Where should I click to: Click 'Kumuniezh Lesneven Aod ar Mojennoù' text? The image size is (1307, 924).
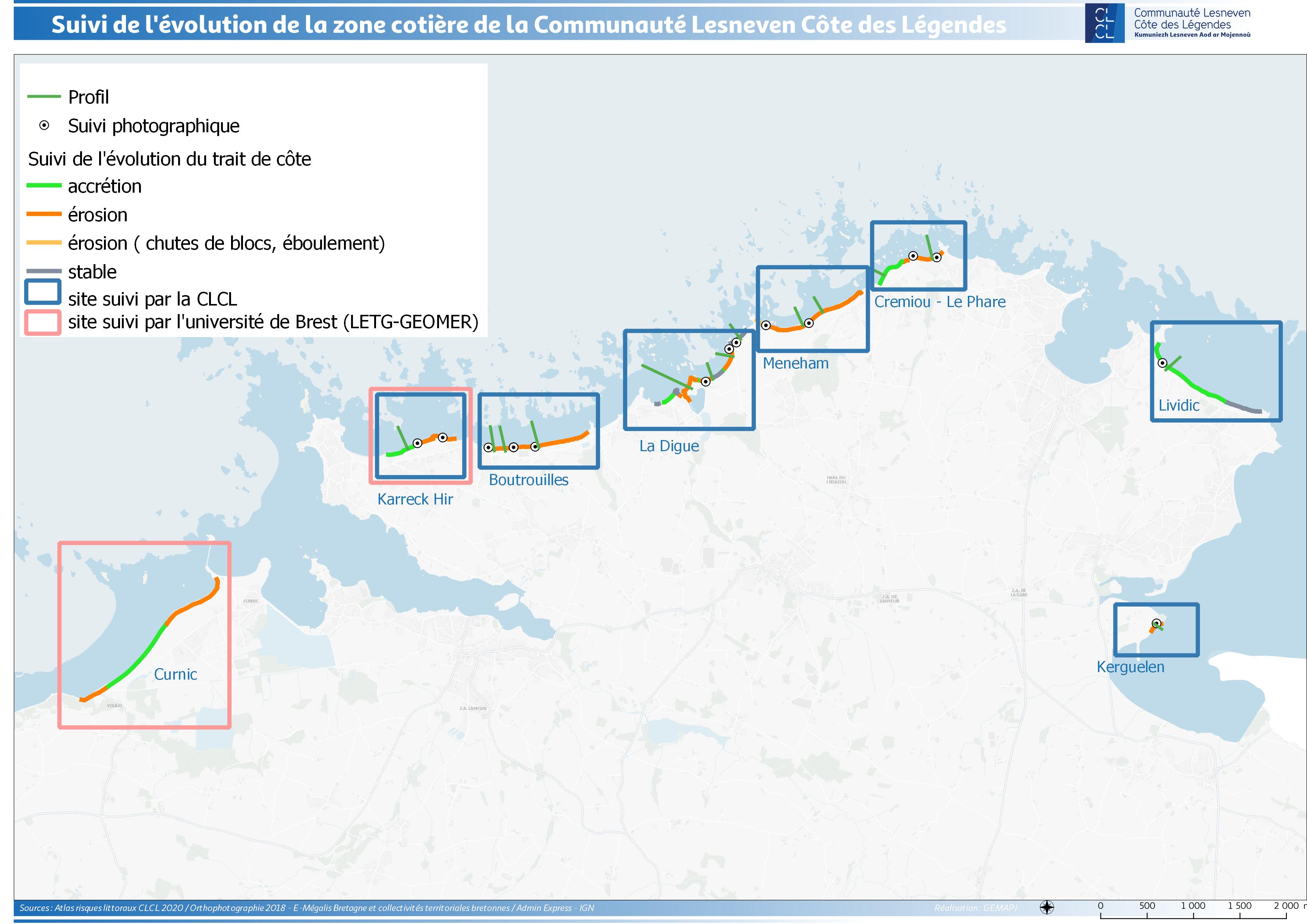(x=1192, y=35)
